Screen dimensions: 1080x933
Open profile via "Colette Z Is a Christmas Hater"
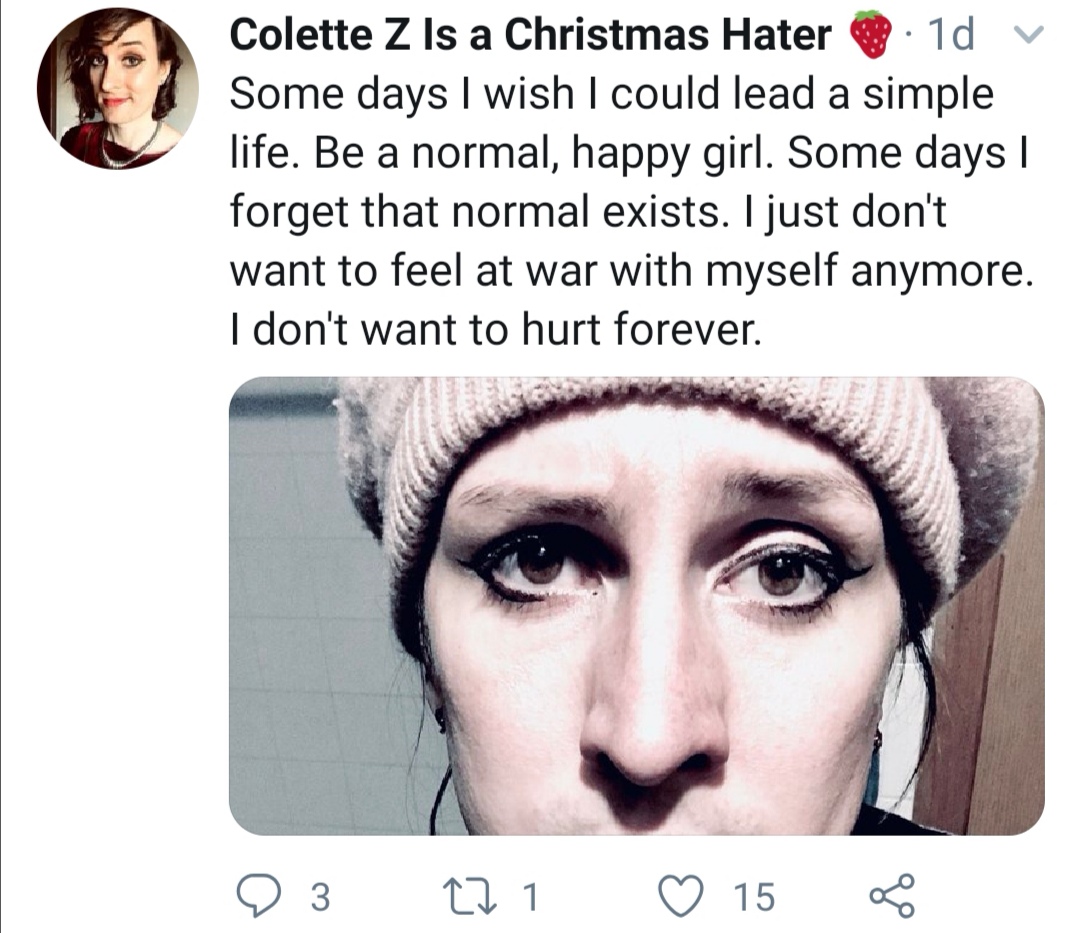click(530, 37)
